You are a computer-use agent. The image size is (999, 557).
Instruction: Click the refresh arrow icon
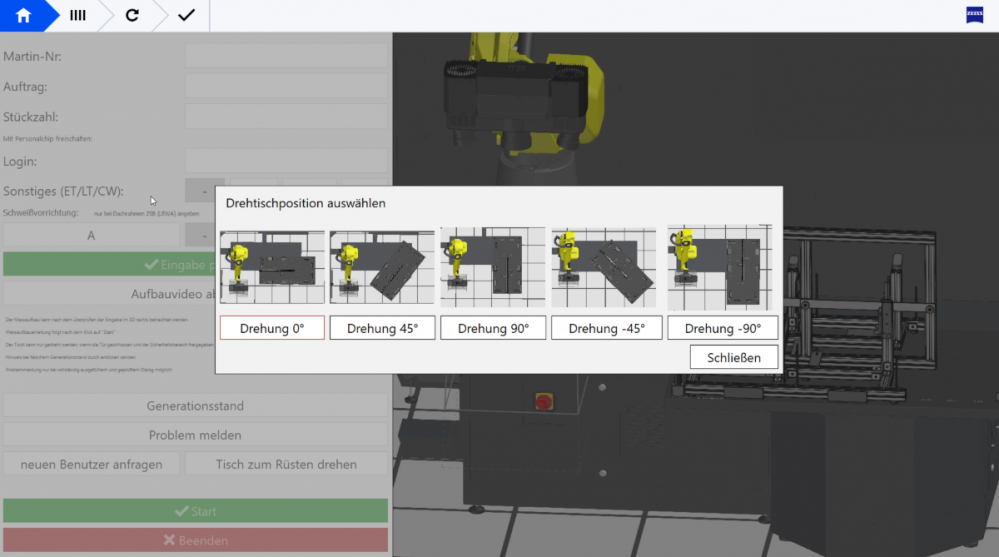tap(132, 16)
